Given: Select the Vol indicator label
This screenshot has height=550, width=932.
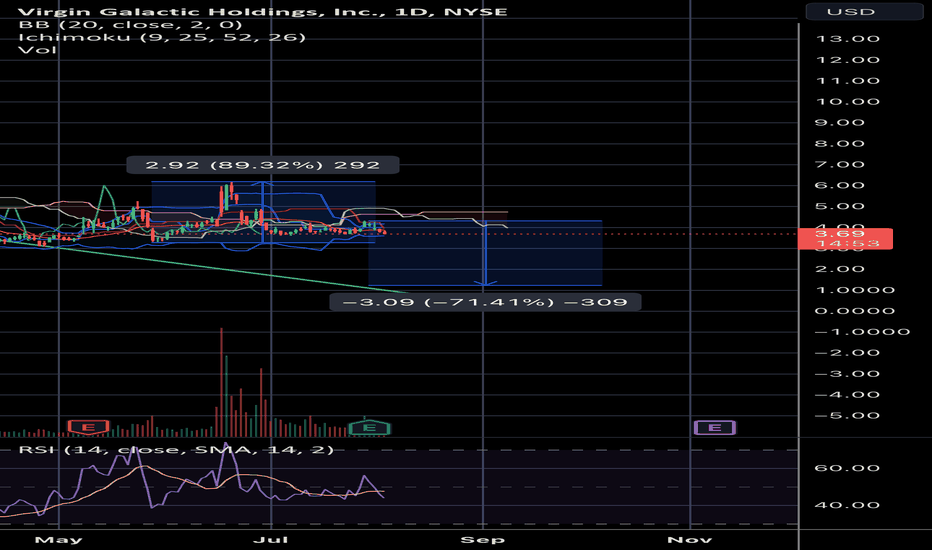Looking at the screenshot, I should (x=37, y=50).
